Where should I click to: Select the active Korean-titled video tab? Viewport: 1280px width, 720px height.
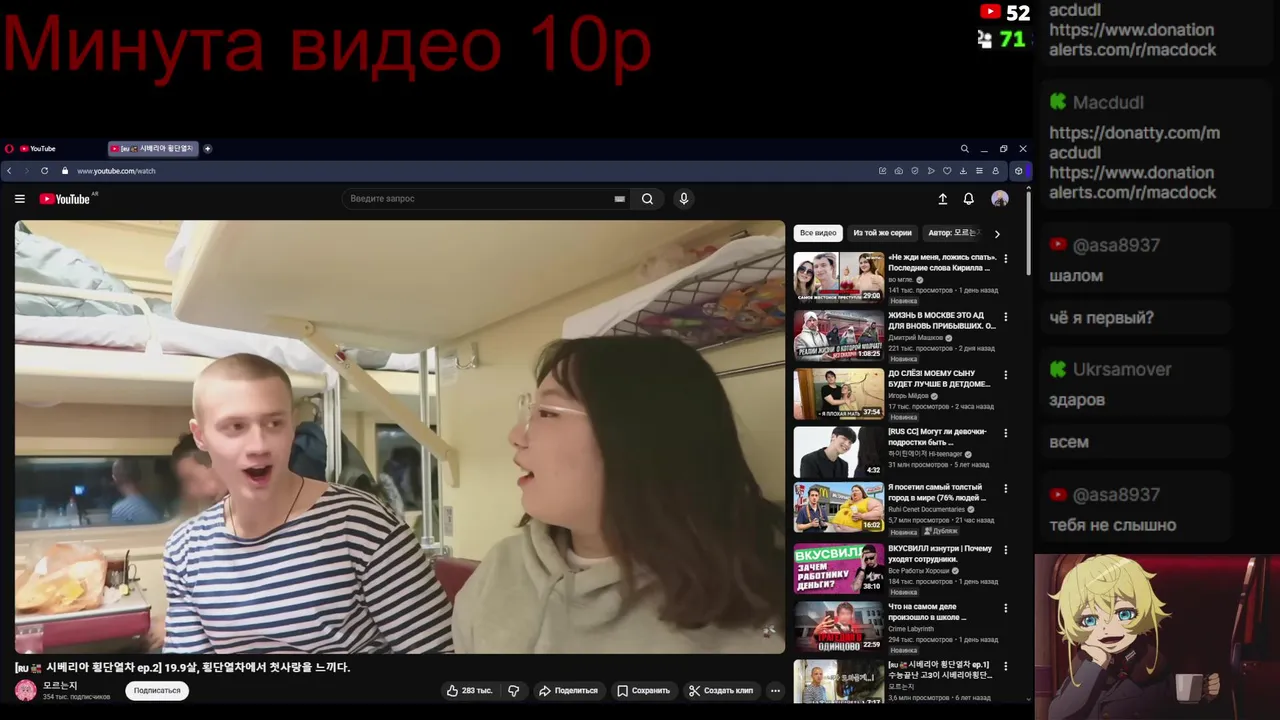click(152, 149)
